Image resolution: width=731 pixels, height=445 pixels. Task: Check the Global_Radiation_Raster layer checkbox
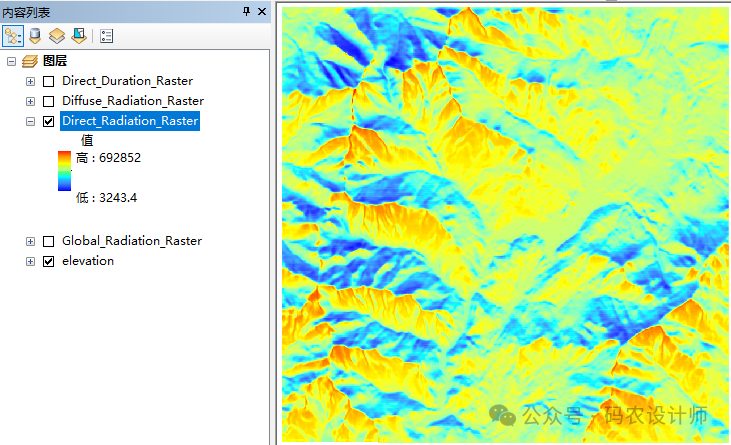coord(48,241)
